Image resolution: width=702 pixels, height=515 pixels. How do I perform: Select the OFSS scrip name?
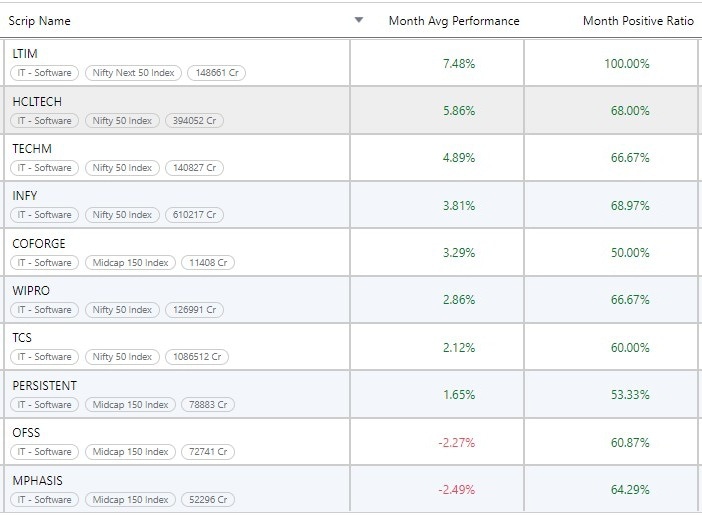26,433
